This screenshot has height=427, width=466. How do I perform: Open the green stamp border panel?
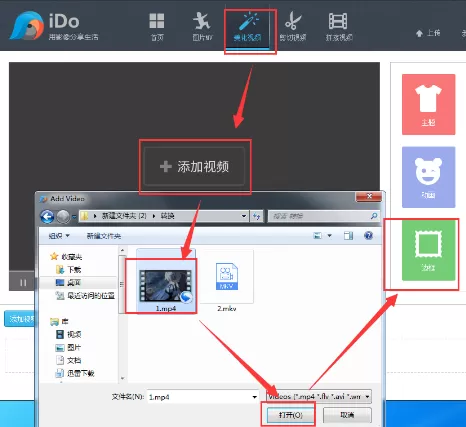[428, 250]
